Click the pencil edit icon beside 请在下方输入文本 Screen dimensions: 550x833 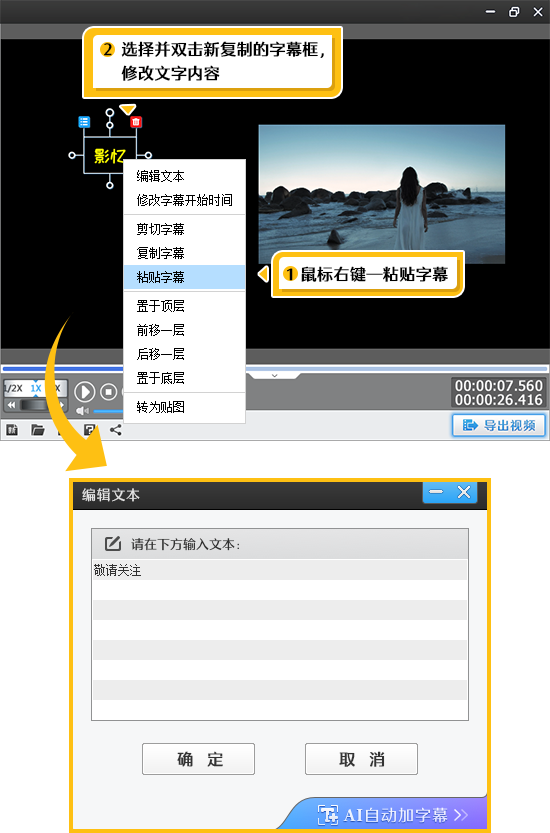pos(113,543)
